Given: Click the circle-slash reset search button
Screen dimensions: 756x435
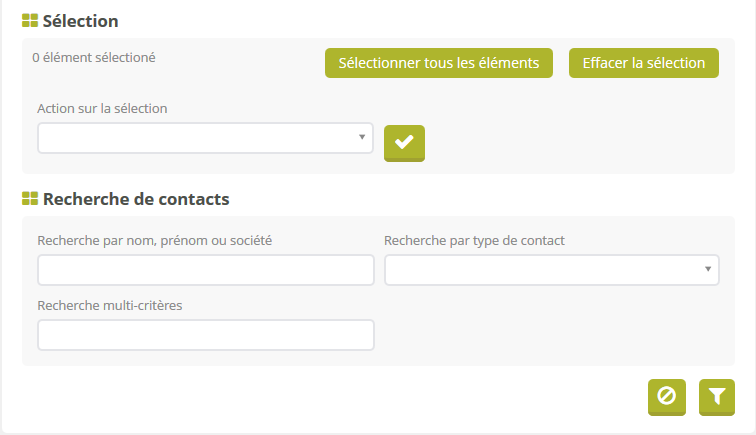Looking at the screenshot, I should click(666, 396).
